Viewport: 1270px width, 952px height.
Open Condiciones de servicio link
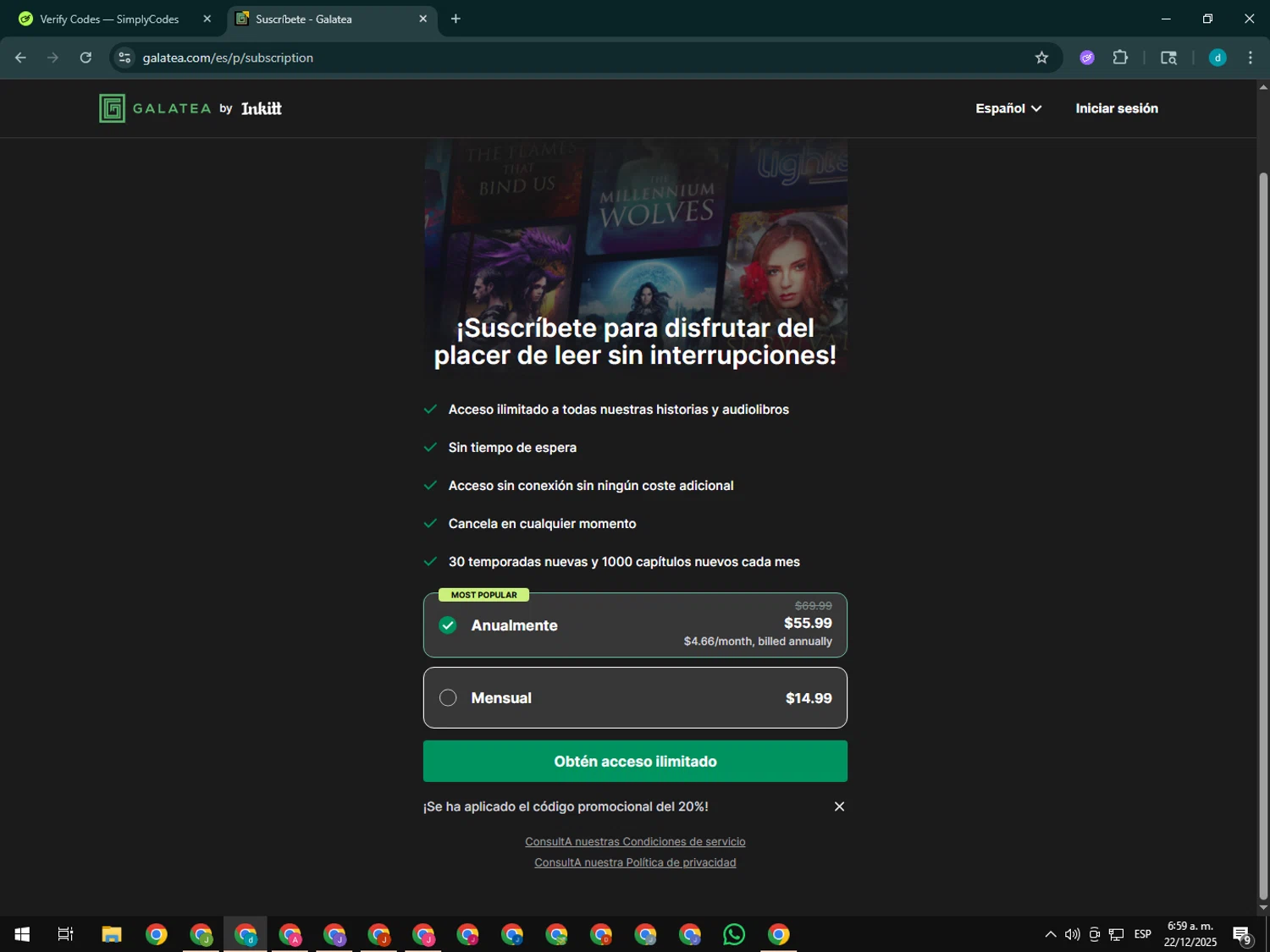635,841
